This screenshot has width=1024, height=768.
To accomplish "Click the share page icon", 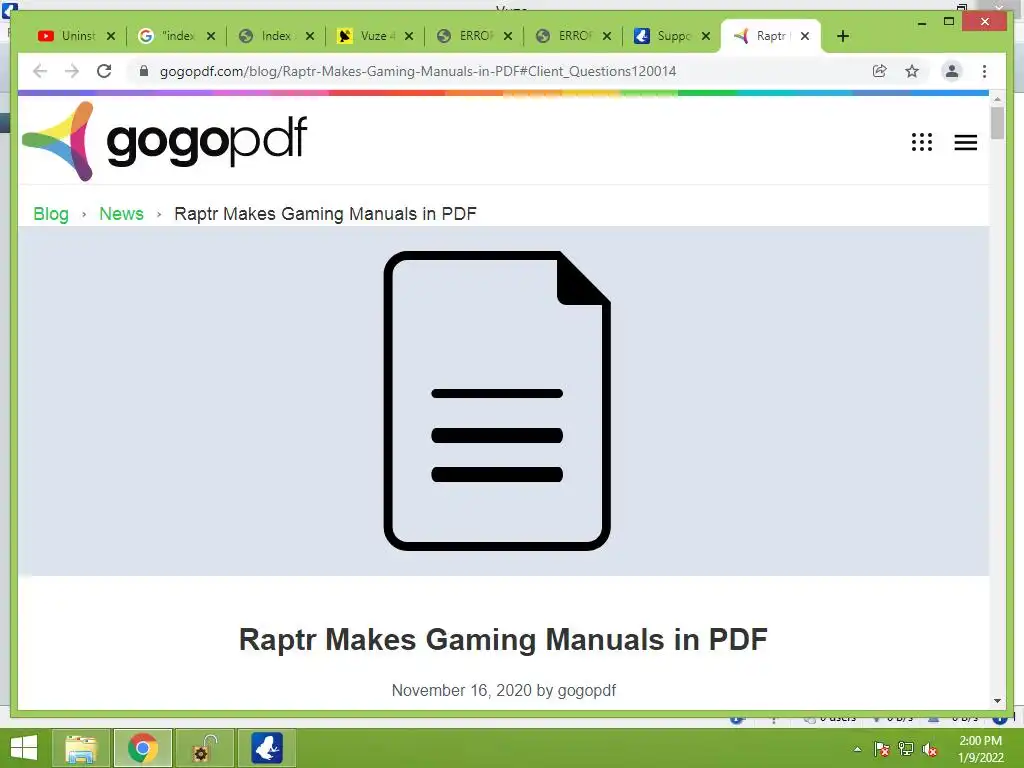I will click(x=880, y=71).
